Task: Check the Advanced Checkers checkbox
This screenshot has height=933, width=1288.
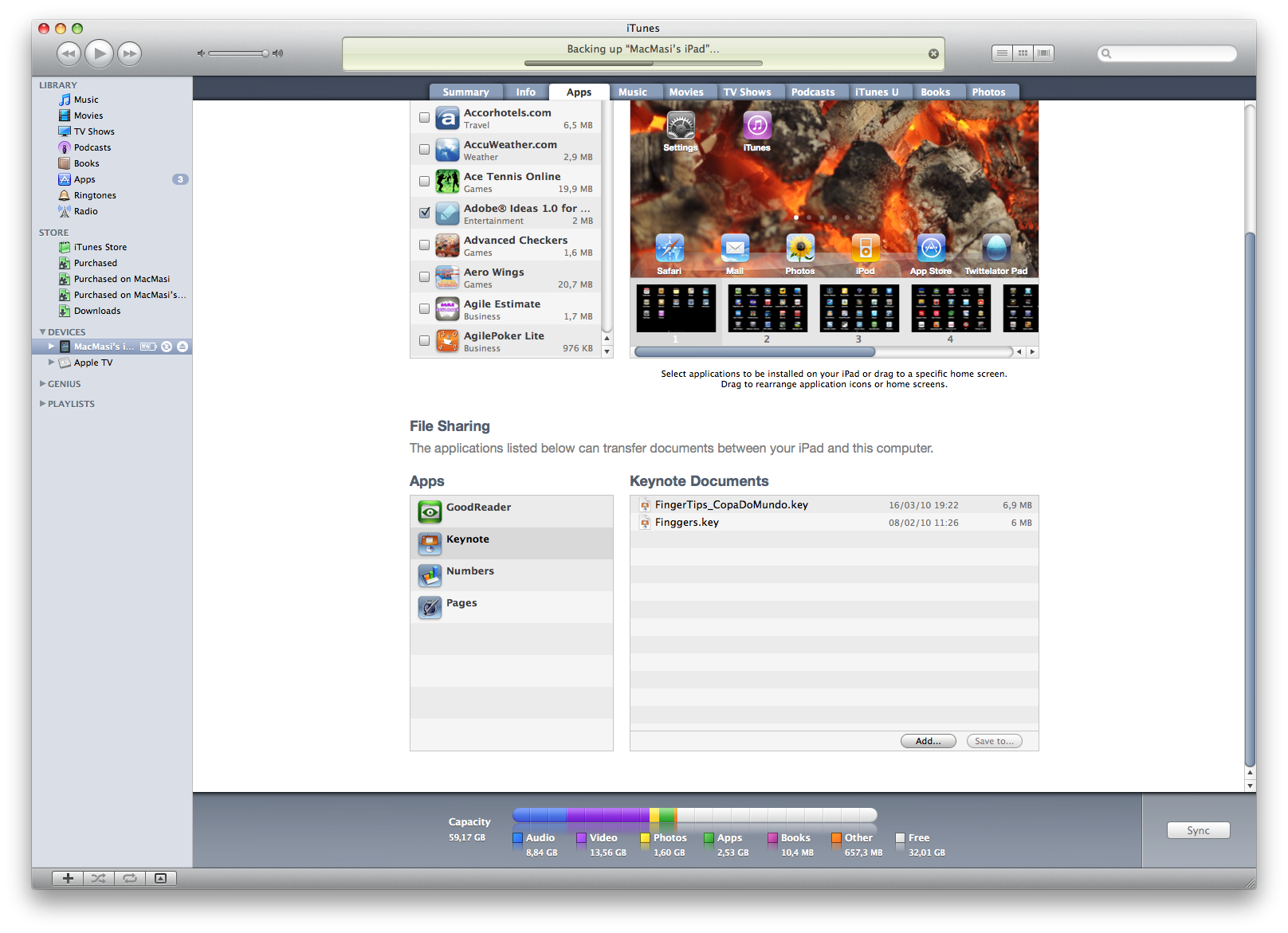Action: 424,245
